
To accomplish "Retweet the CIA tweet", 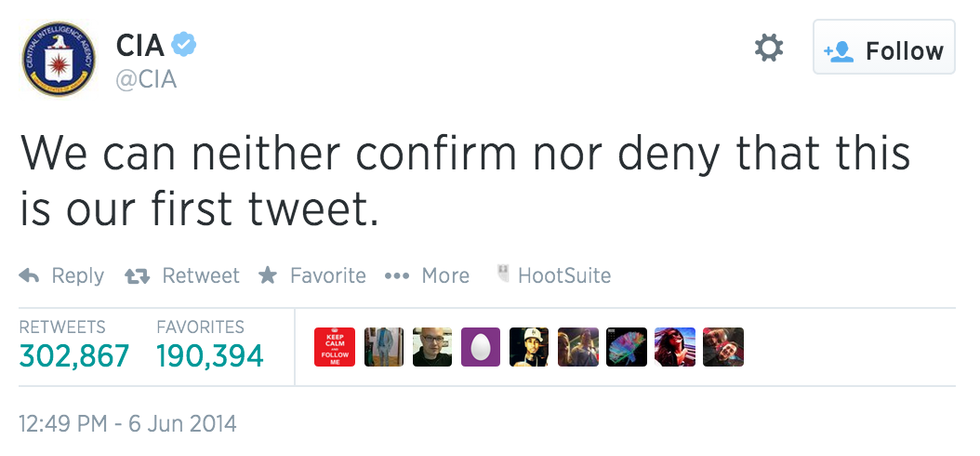I will [182, 275].
